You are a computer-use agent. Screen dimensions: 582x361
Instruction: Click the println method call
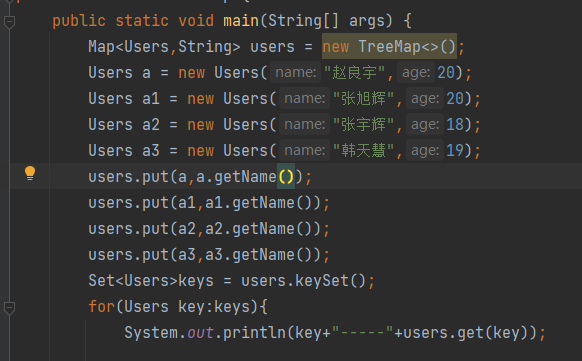254,333
